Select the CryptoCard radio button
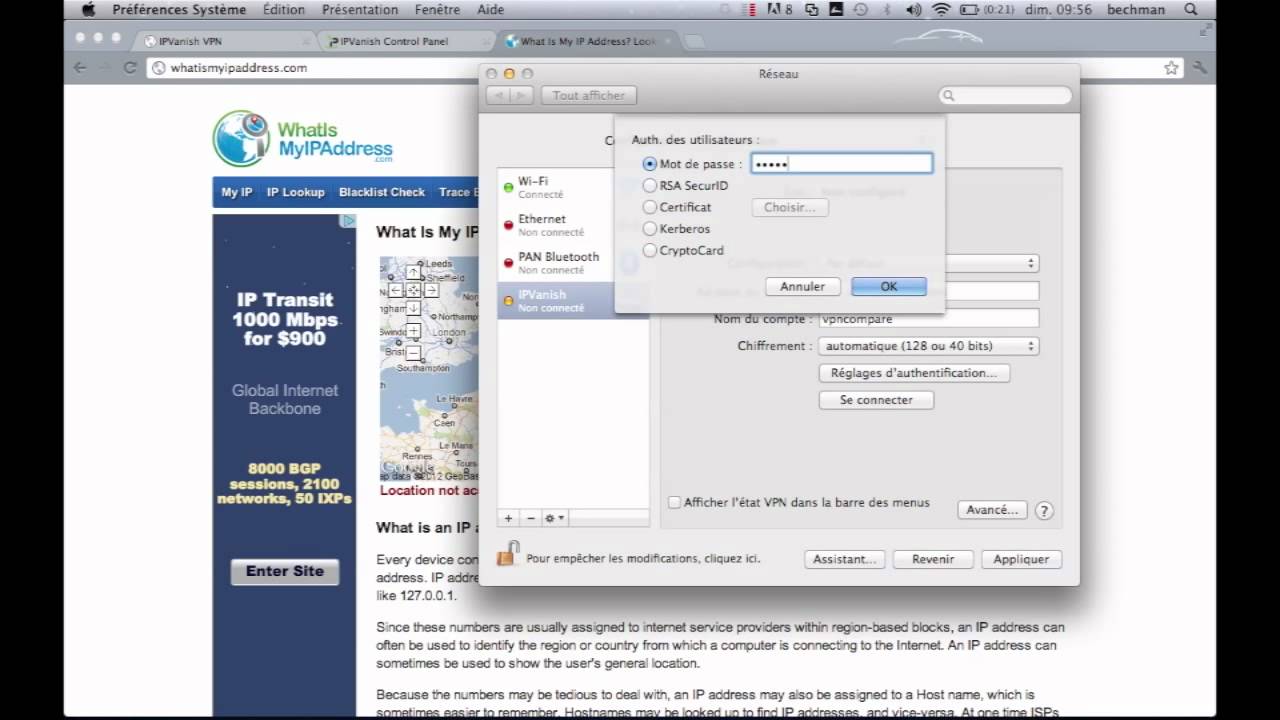The height and width of the screenshot is (720, 1280). (x=650, y=251)
